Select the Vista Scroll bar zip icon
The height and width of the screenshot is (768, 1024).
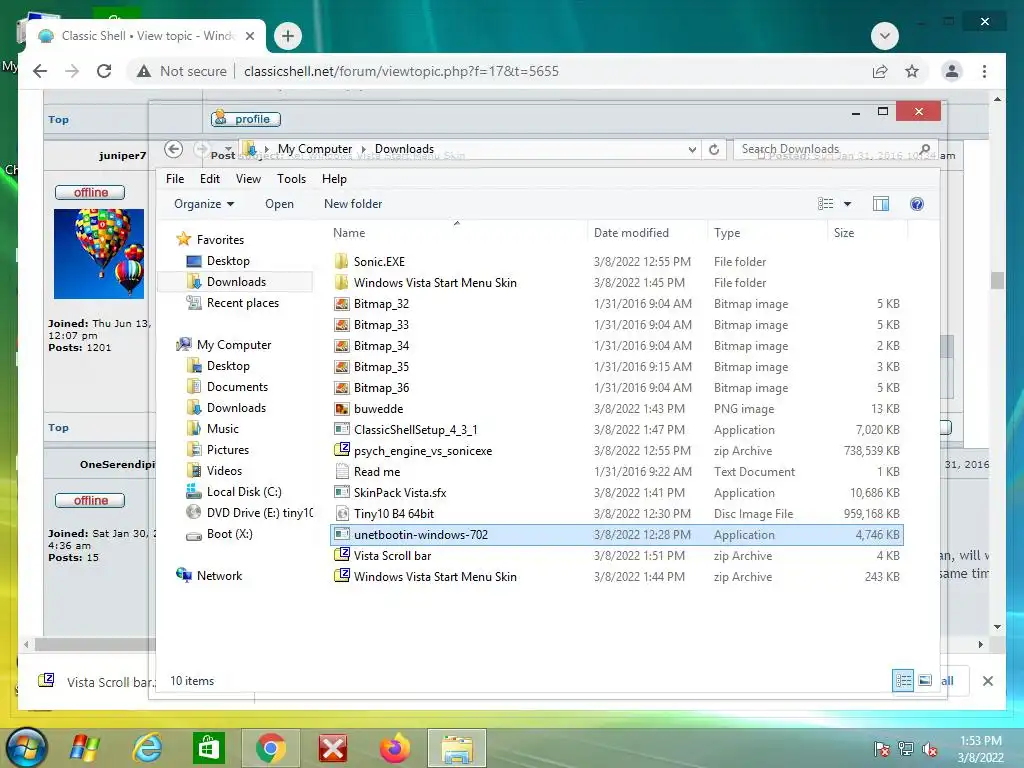[342, 554]
